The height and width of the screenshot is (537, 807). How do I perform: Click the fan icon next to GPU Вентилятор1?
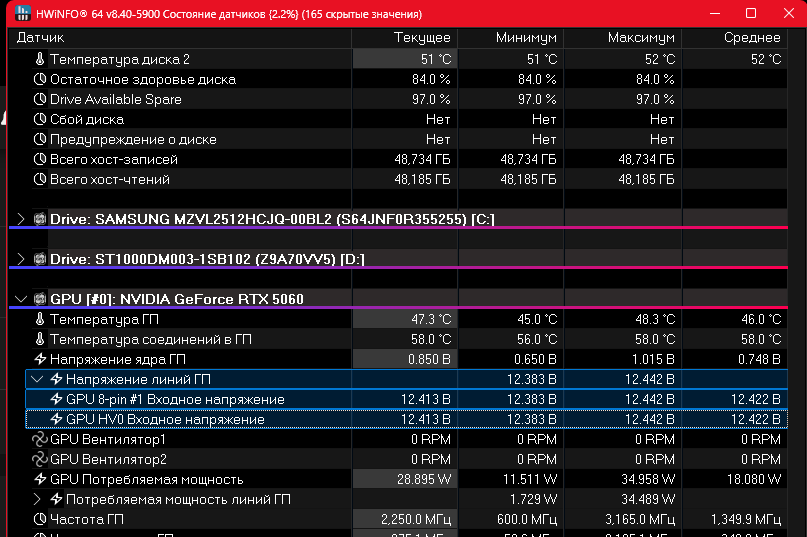(40, 440)
